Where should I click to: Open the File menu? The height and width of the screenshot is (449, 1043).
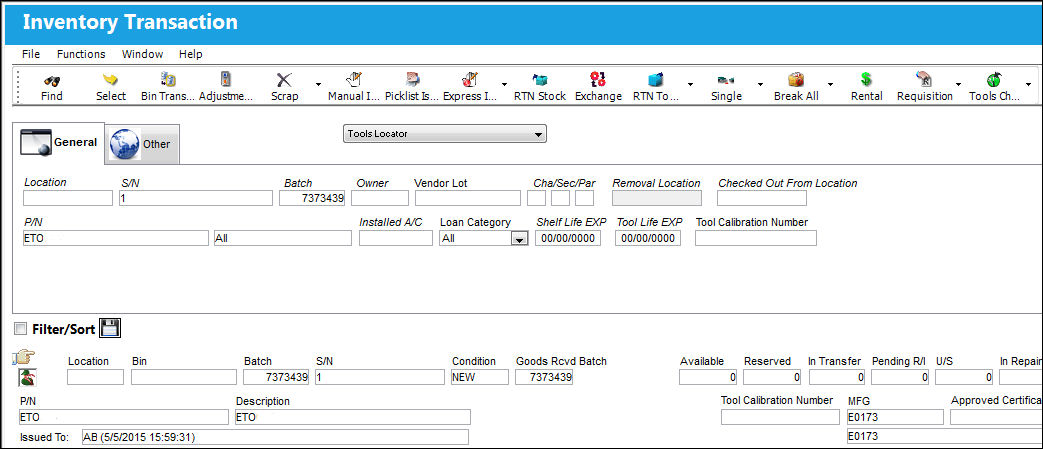[x=31, y=54]
